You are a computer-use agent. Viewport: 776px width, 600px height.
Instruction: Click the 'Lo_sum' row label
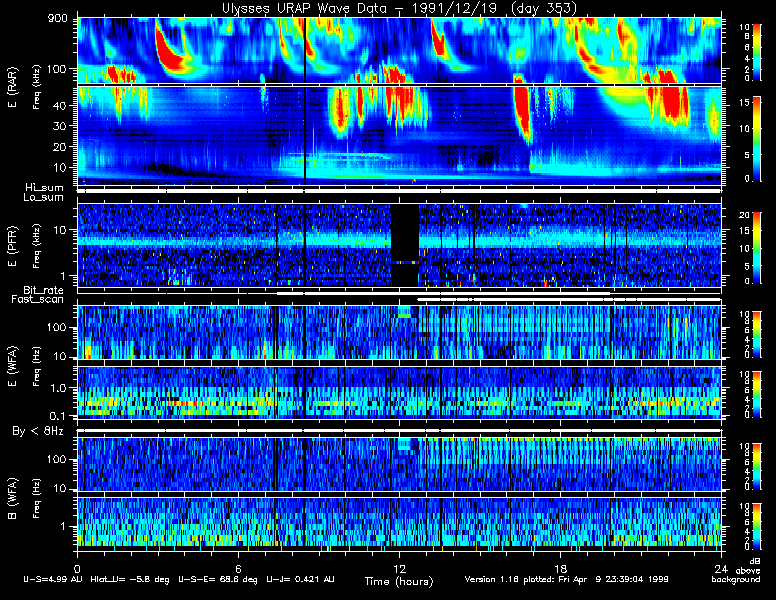click(x=44, y=197)
